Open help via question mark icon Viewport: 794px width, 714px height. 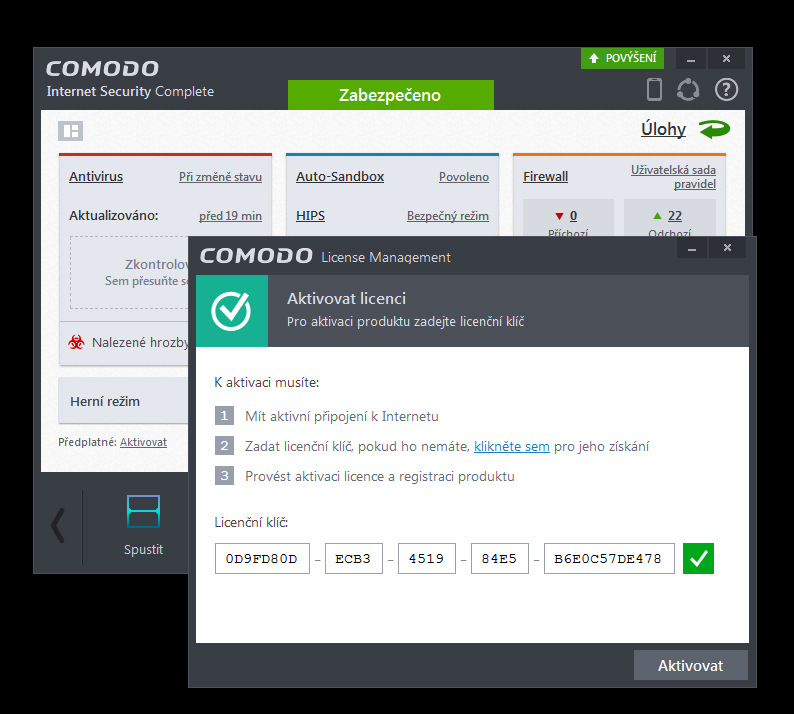pyautogui.click(x=726, y=90)
